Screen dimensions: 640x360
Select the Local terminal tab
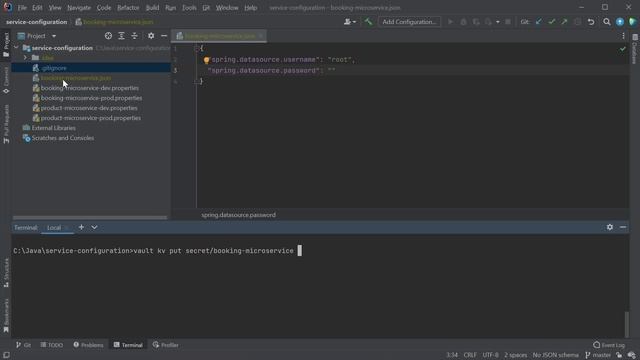coord(54,227)
